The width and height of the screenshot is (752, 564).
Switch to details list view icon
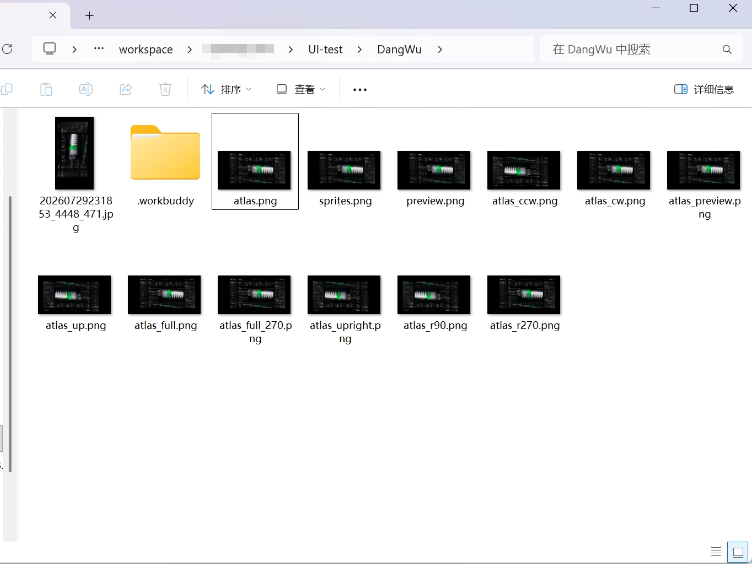click(x=716, y=552)
